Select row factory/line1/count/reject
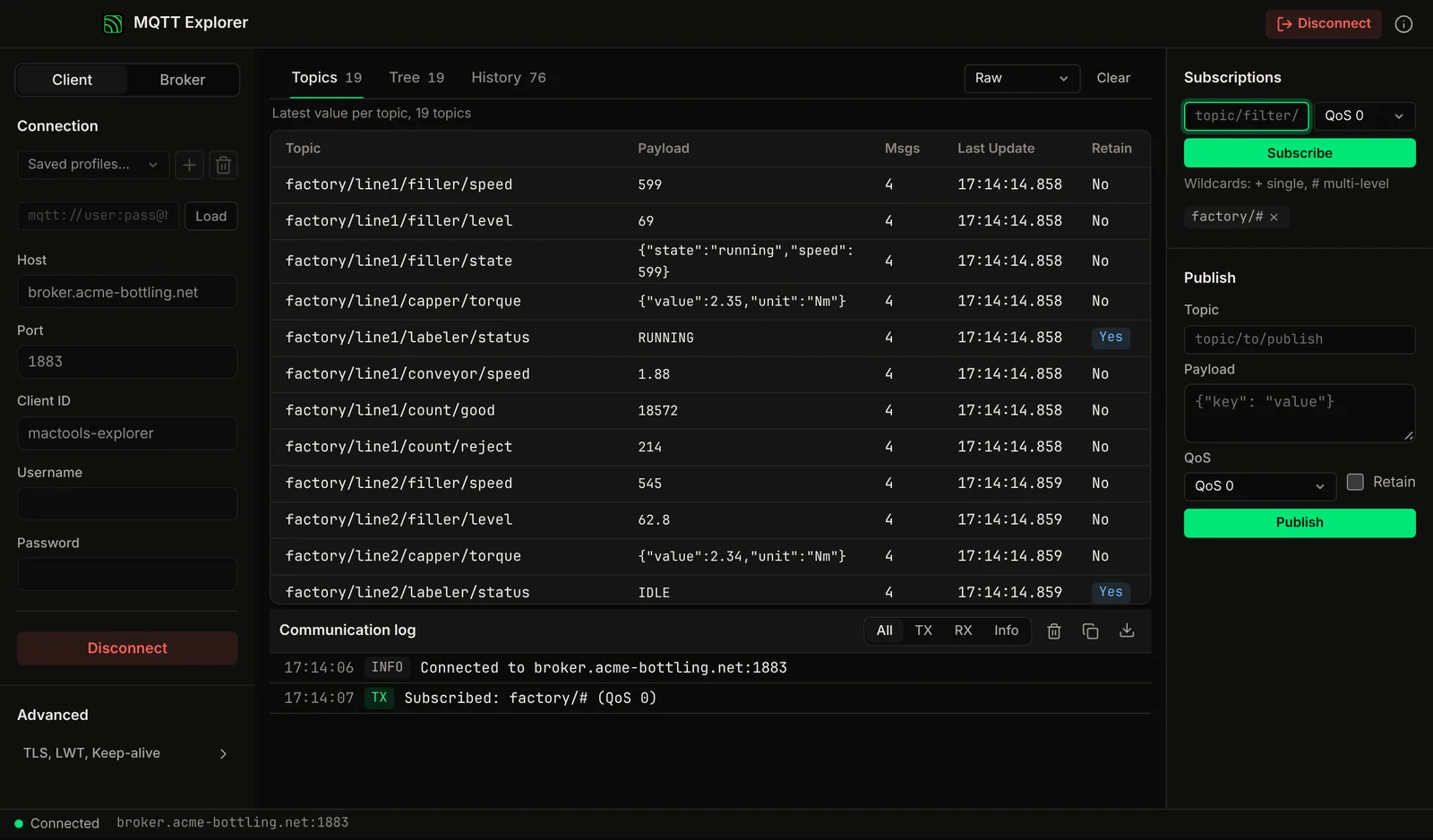 pyautogui.click(x=710, y=447)
